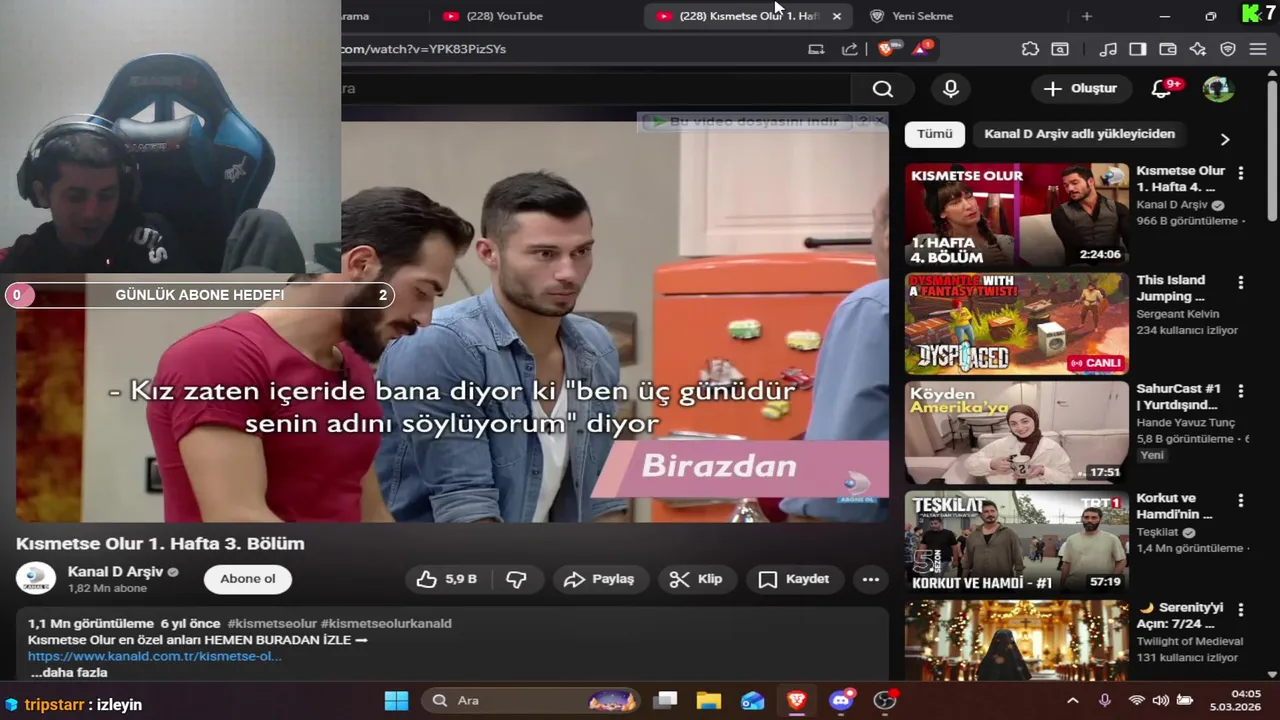Click the Klip scissors button

tap(696, 579)
